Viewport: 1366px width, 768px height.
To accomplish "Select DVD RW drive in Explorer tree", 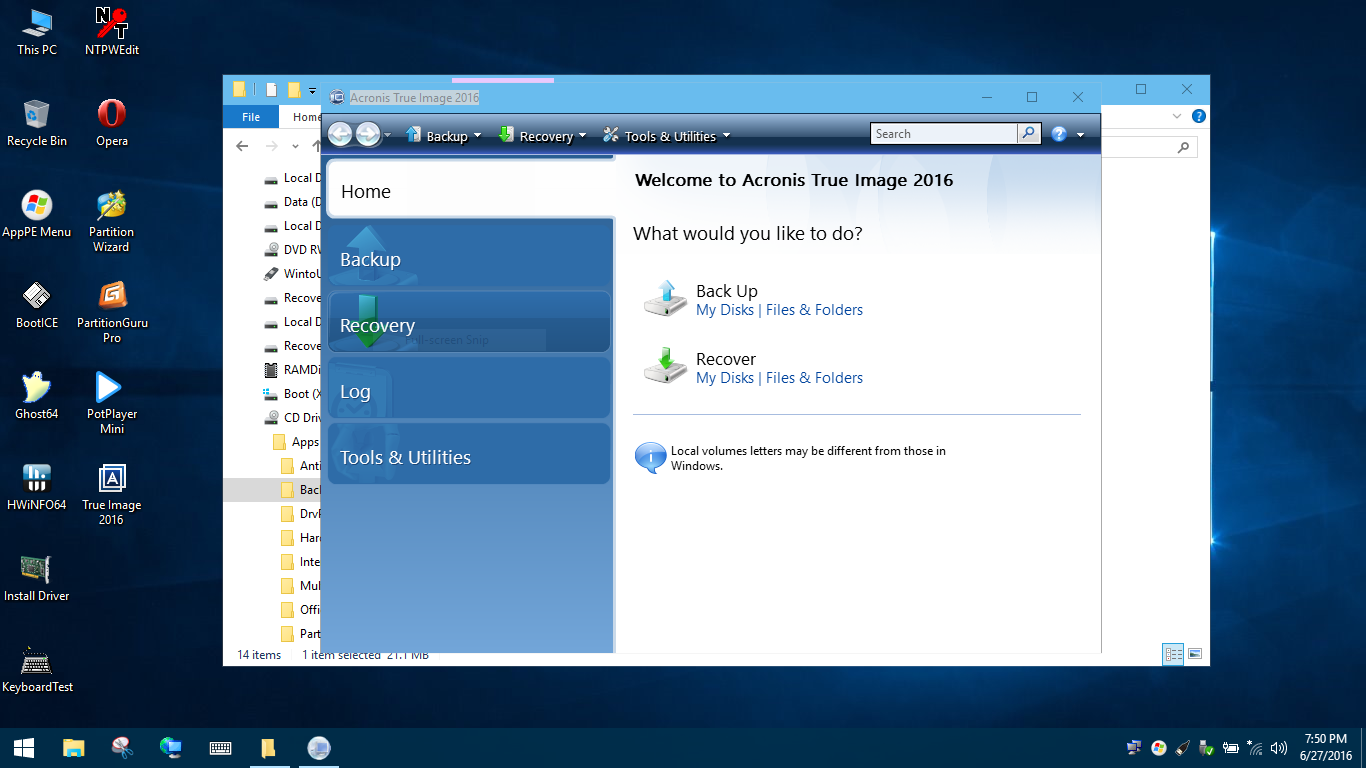I will point(292,250).
